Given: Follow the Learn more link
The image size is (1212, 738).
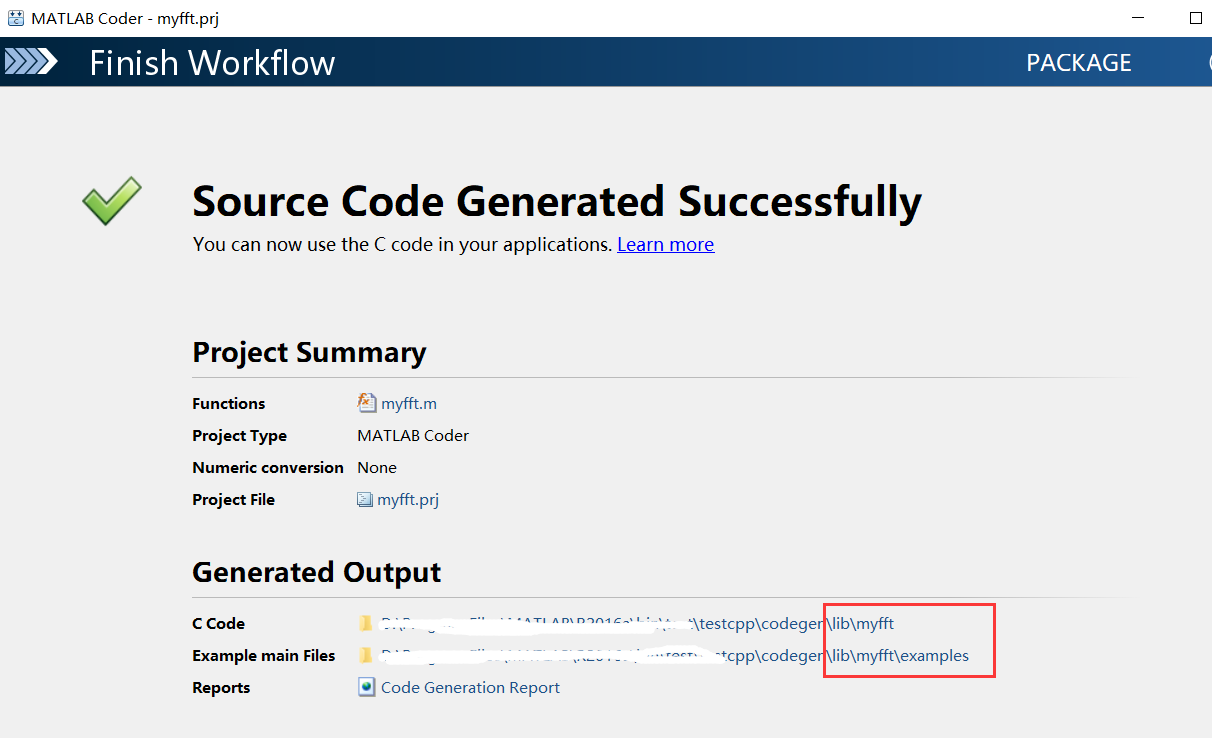Looking at the screenshot, I should coord(665,244).
